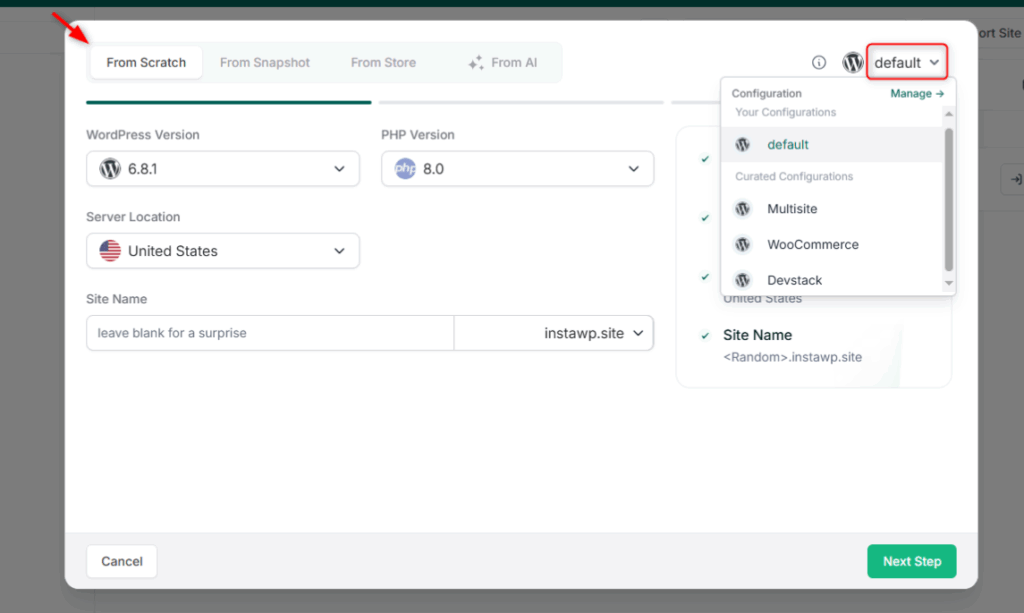This screenshot has width=1024, height=613.
Task: Open the From AI tab
Action: coord(503,63)
